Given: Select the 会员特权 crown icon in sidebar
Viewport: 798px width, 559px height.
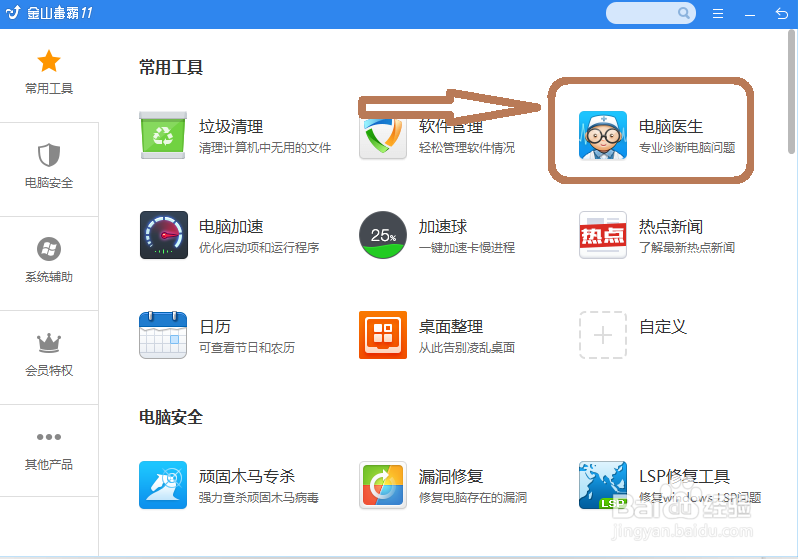Looking at the screenshot, I should click(49, 343).
